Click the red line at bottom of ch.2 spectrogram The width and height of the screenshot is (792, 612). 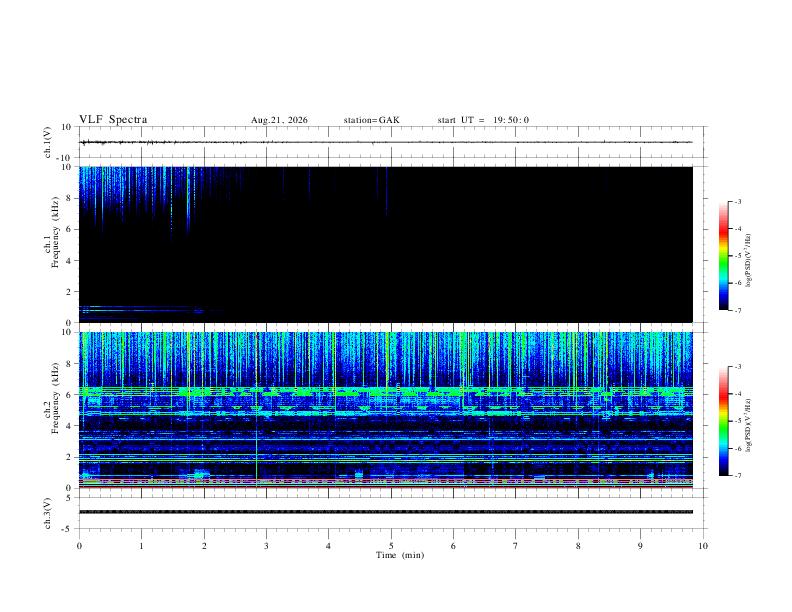tap(385, 487)
